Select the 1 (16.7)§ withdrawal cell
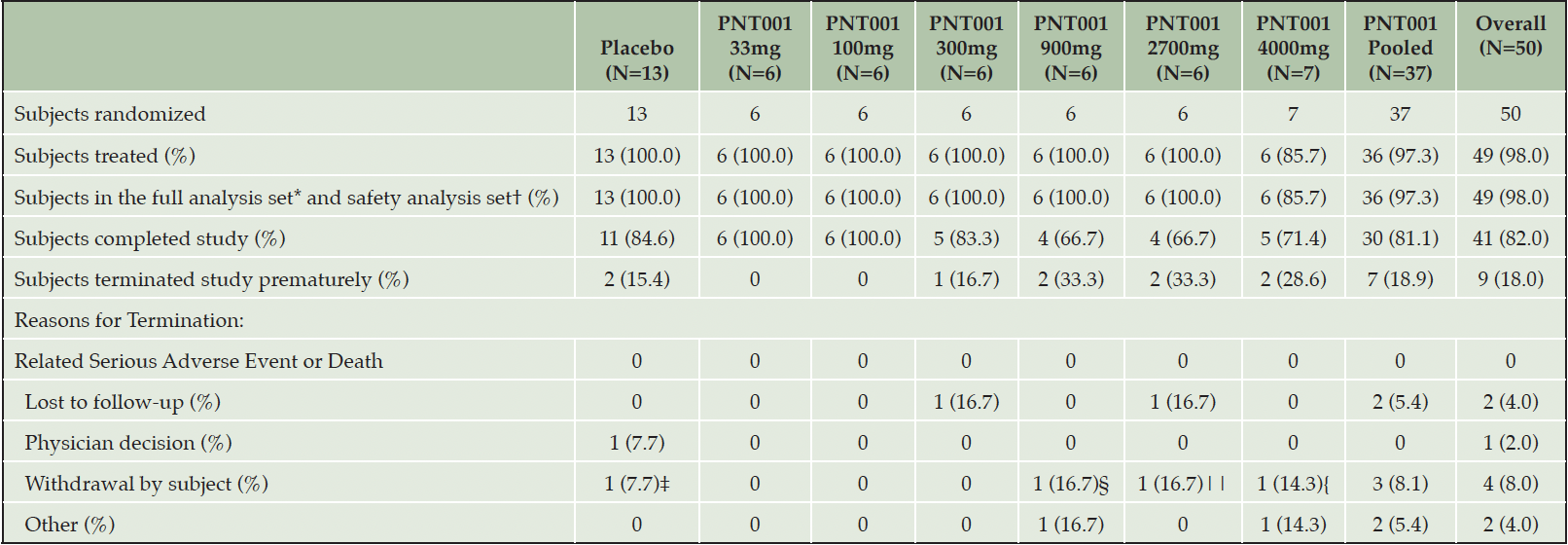 click(1071, 484)
